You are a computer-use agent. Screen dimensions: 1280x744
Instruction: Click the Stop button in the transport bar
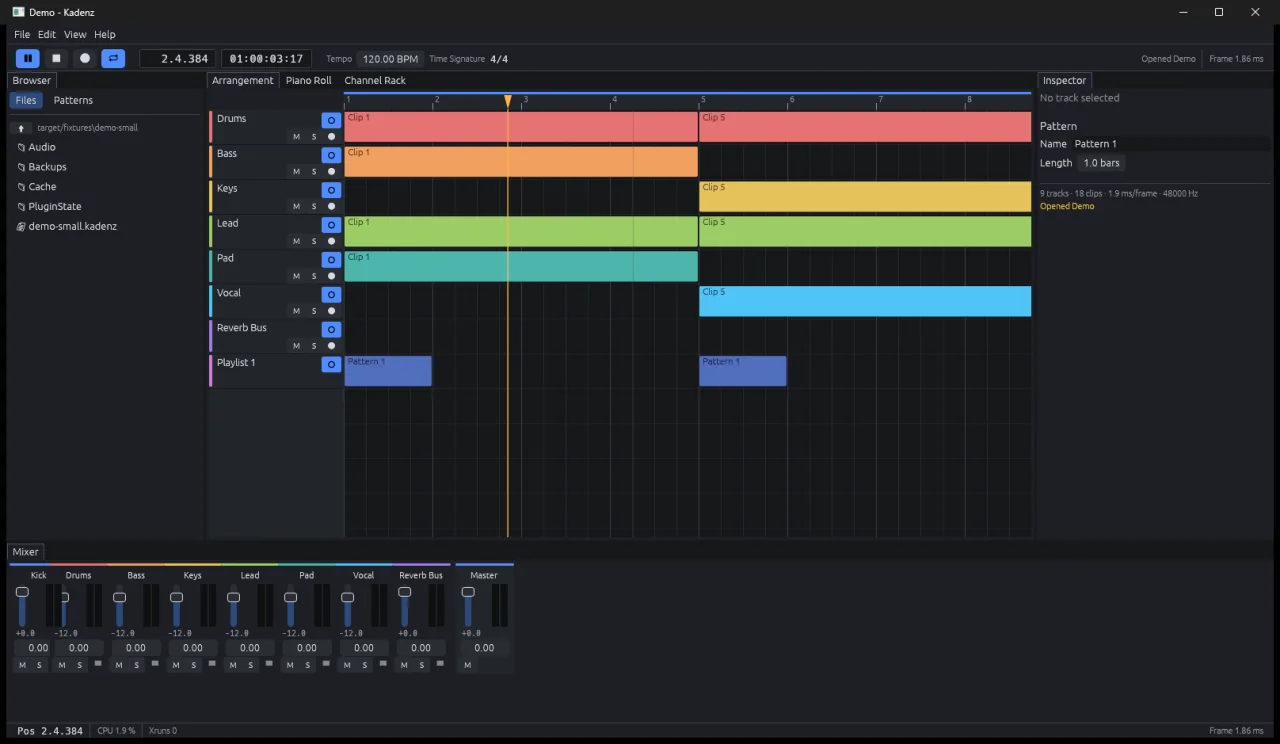pyautogui.click(x=56, y=59)
